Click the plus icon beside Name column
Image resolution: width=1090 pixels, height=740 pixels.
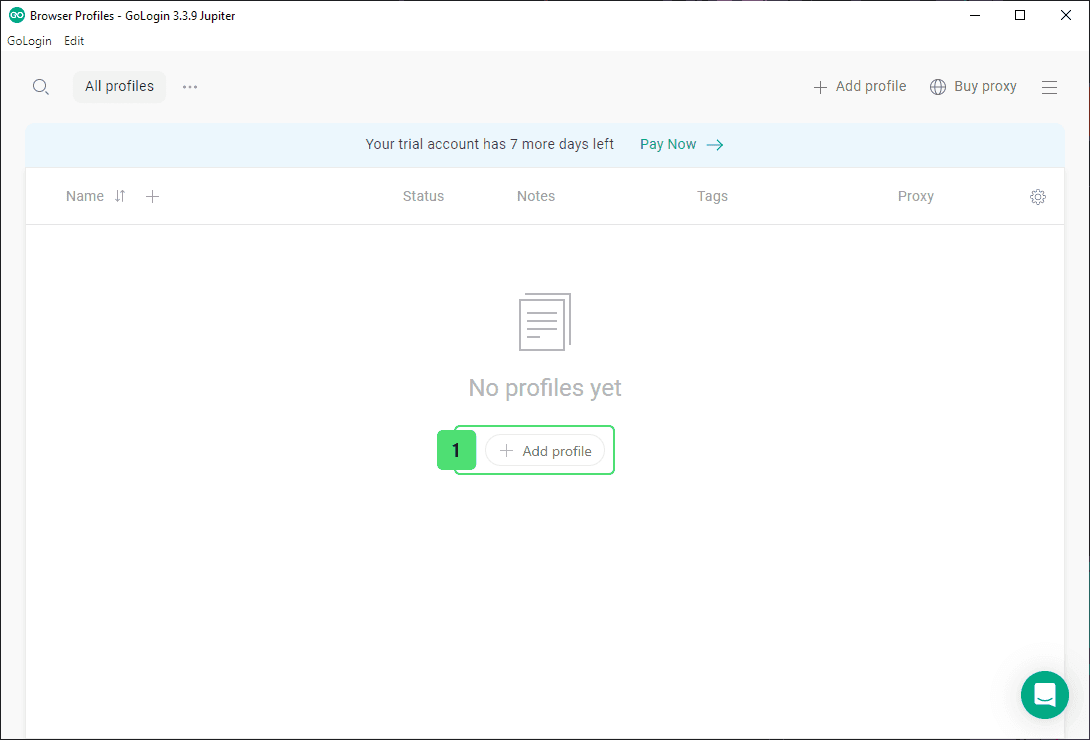(x=152, y=196)
